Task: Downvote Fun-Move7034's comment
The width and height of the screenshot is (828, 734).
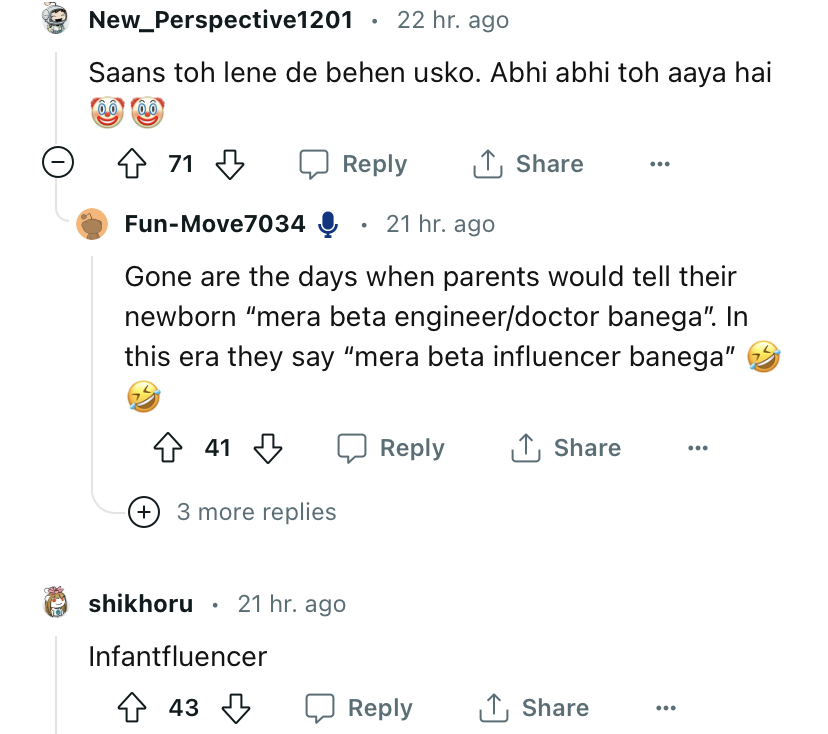Action: [267, 448]
